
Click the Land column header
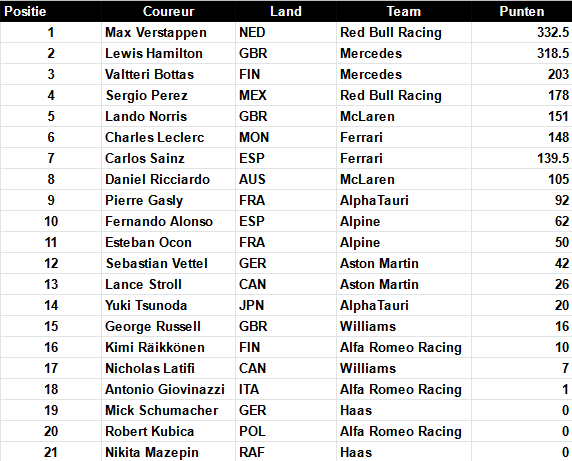click(x=286, y=11)
